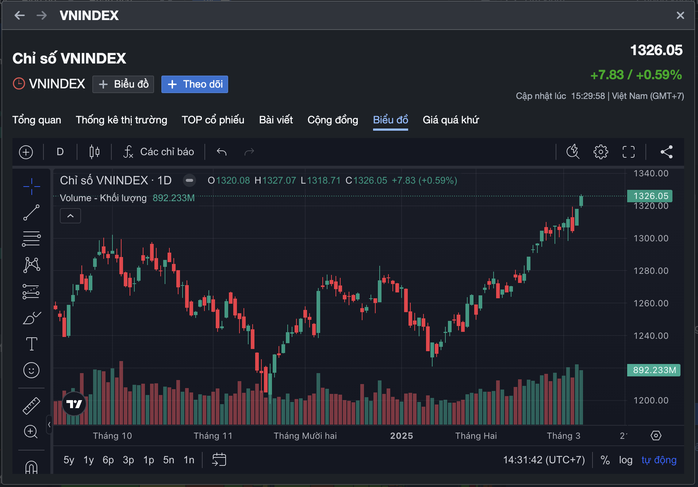
Task: Collapse the drawing toolbar side arrow
Action: point(49,424)
